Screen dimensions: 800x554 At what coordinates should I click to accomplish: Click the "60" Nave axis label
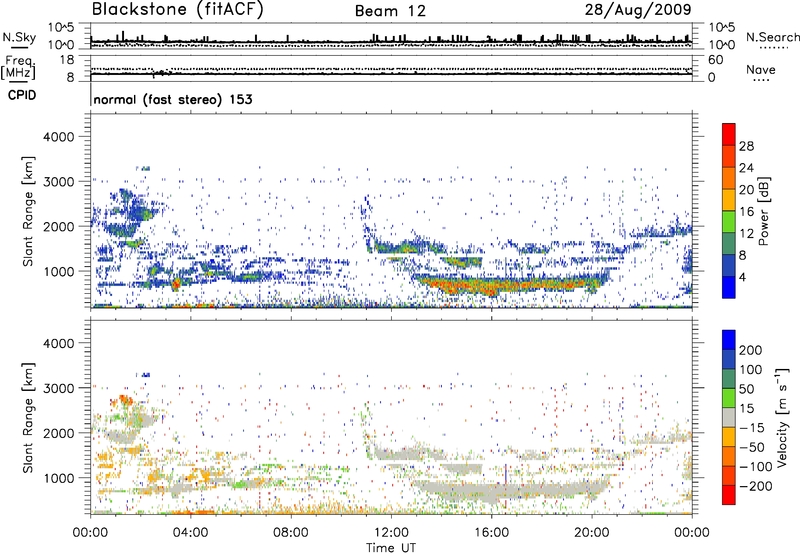[715, 60]
